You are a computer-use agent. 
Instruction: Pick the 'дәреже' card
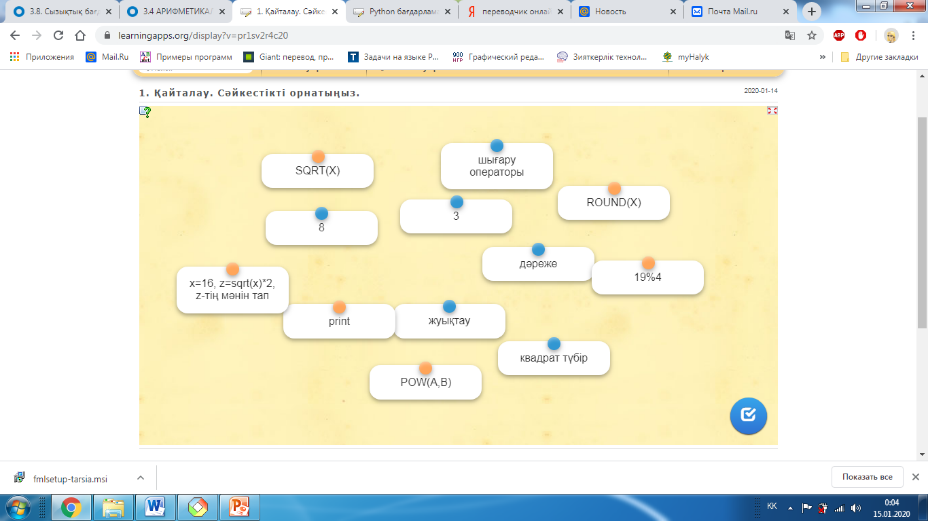click(538, 263)
